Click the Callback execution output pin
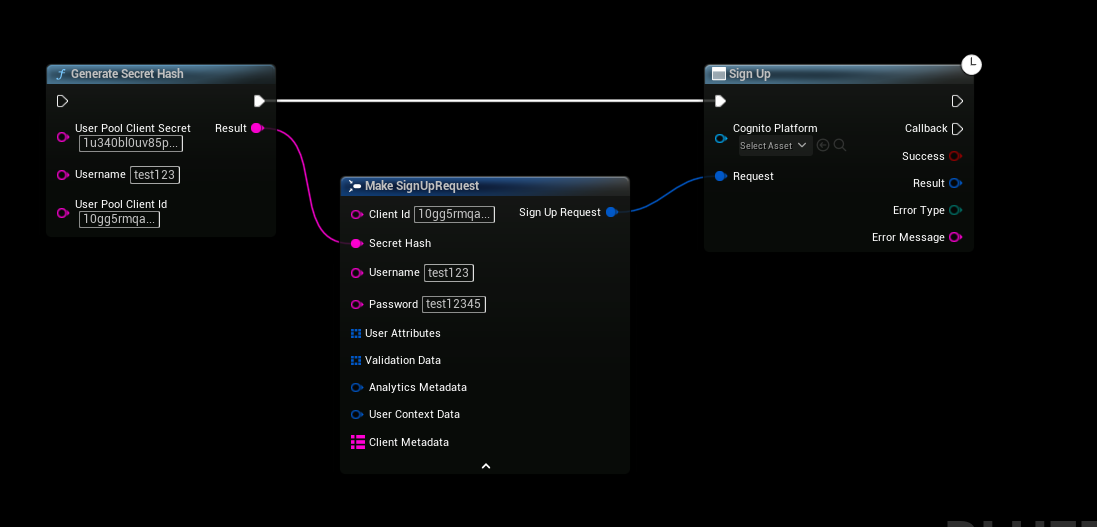 pyautogui.click(x=957, y=128)
